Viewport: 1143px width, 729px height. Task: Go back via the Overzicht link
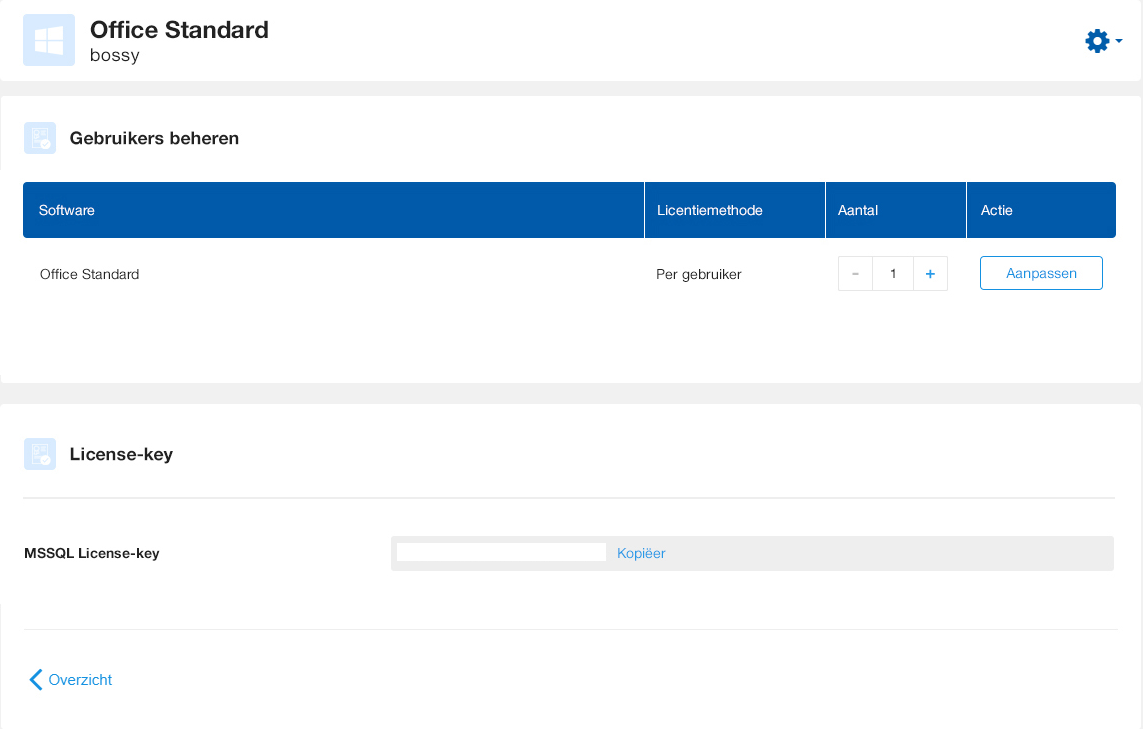[71, 679]
